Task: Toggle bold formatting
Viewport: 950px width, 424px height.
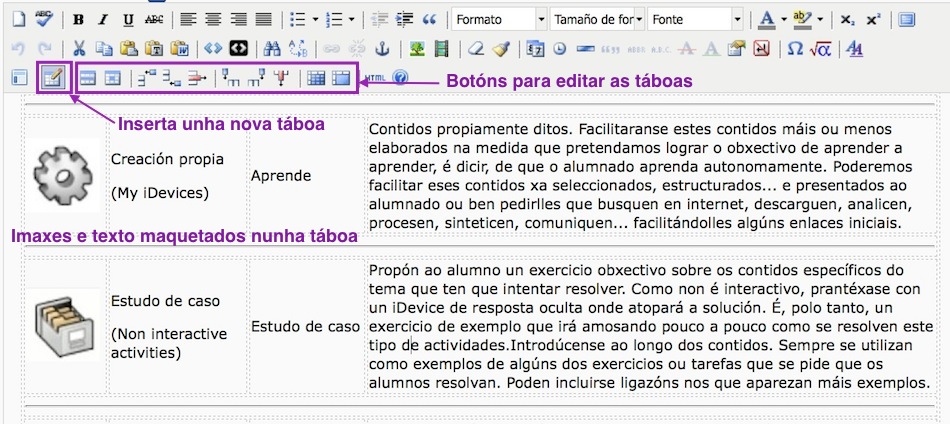Action: (78, 20)
